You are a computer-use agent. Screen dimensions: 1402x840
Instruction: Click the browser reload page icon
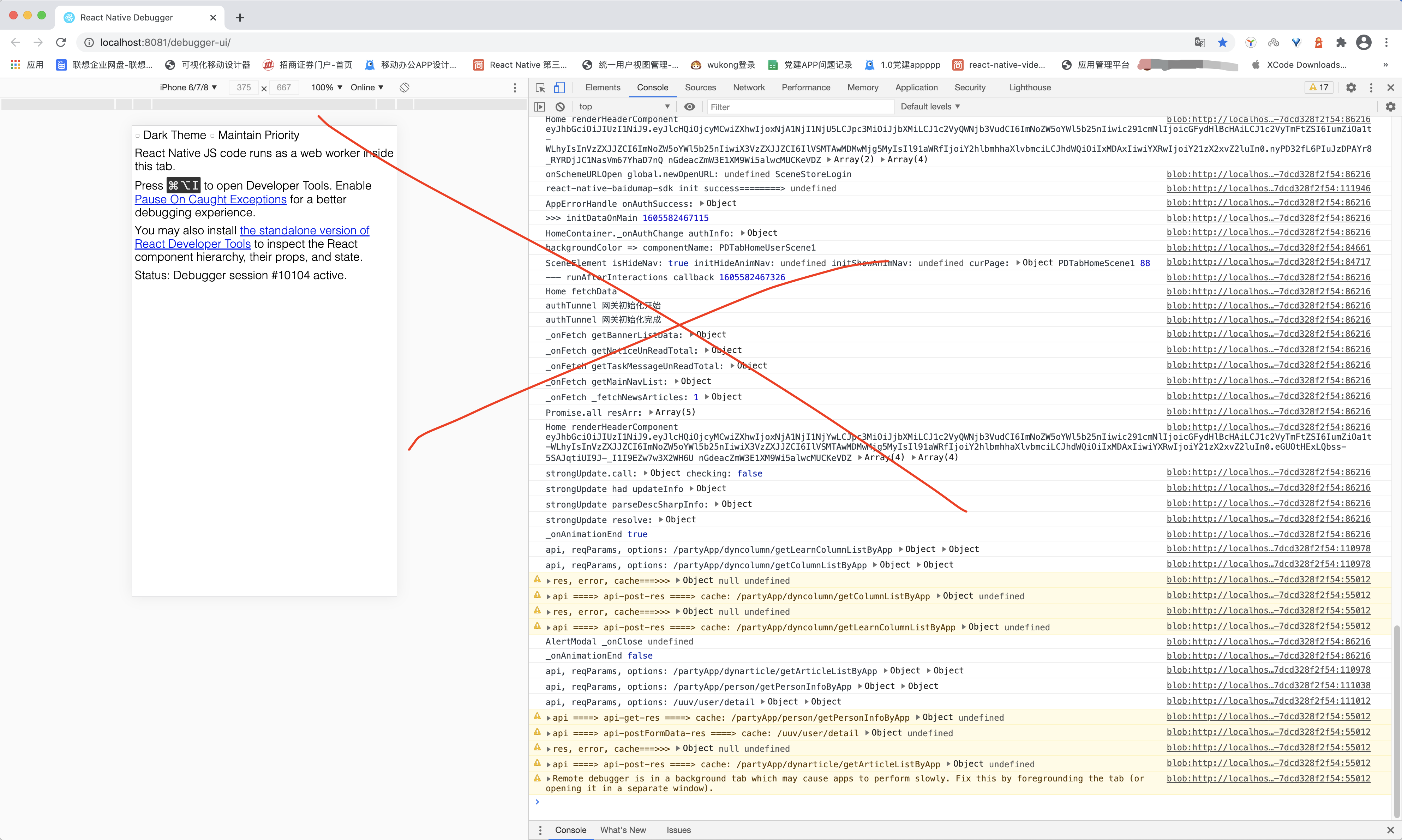pos(61,42)
